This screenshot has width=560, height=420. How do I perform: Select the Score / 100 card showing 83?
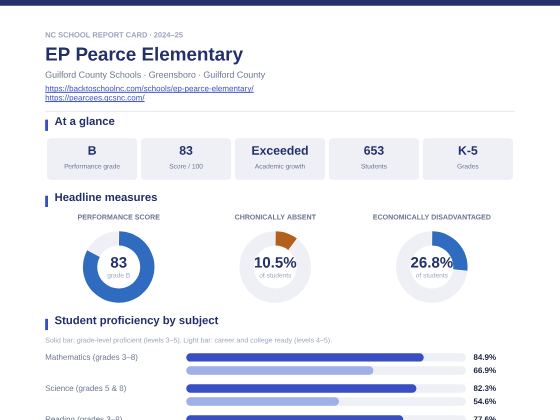186,159
